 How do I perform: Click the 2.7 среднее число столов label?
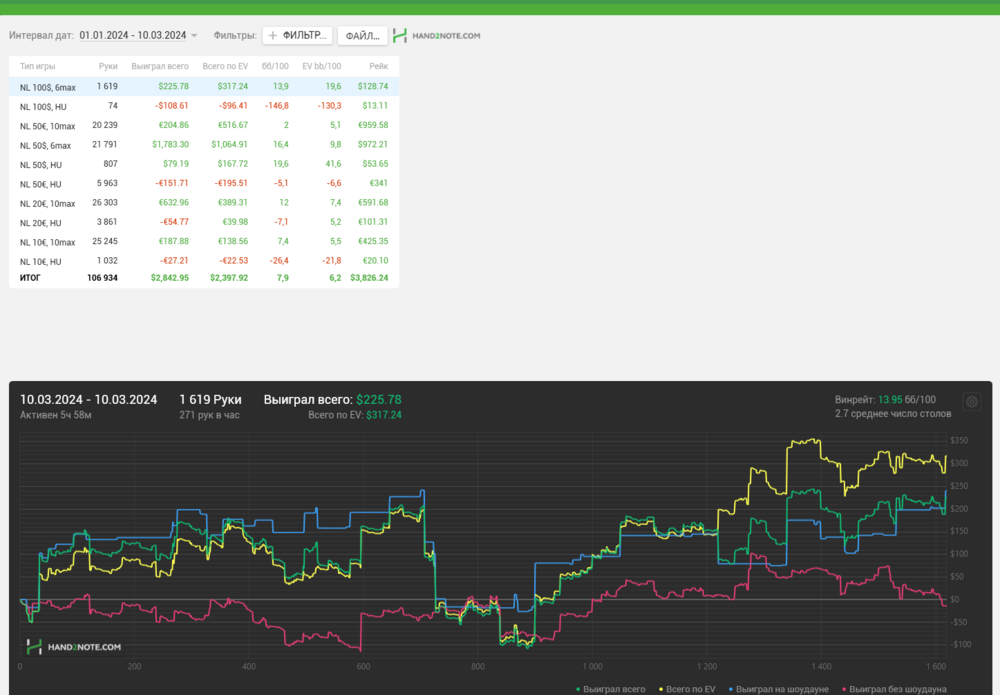[x=893, y=414]
